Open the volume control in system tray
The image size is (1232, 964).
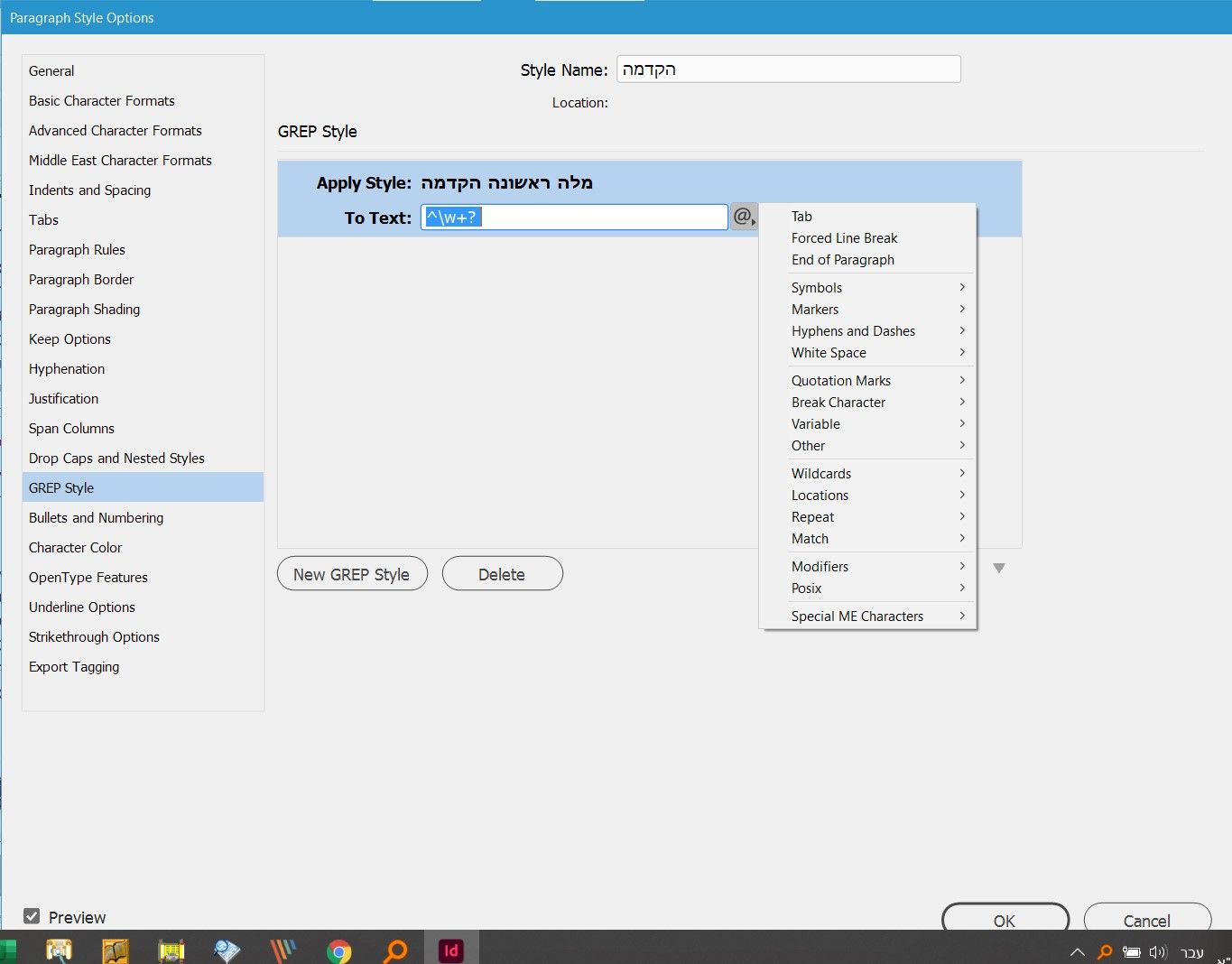[1158, 952]
